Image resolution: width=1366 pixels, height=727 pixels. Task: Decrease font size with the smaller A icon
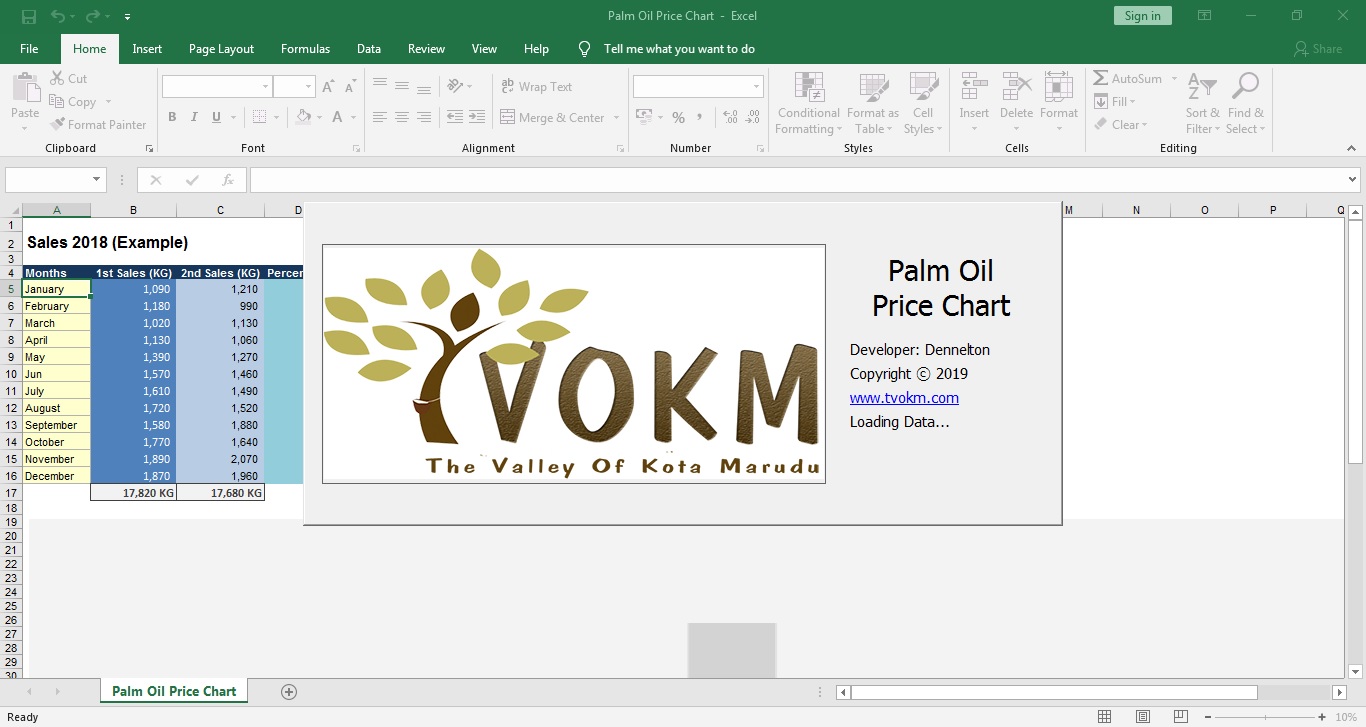(350, 87)
